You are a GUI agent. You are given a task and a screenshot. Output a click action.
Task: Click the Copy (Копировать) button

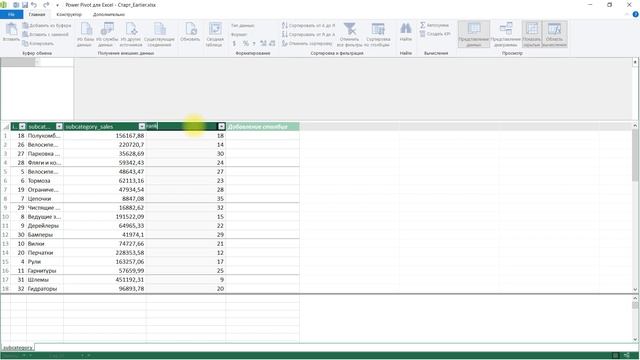pyautogui.click(x=38, y=43)
